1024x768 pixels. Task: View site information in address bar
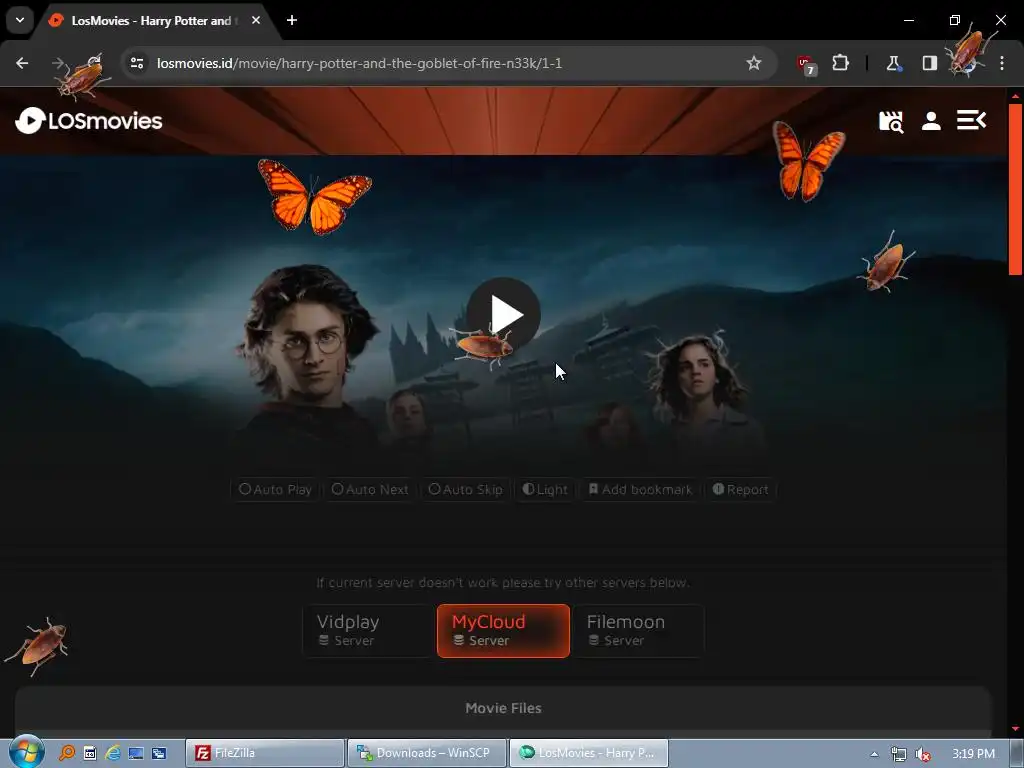(137, 63)
